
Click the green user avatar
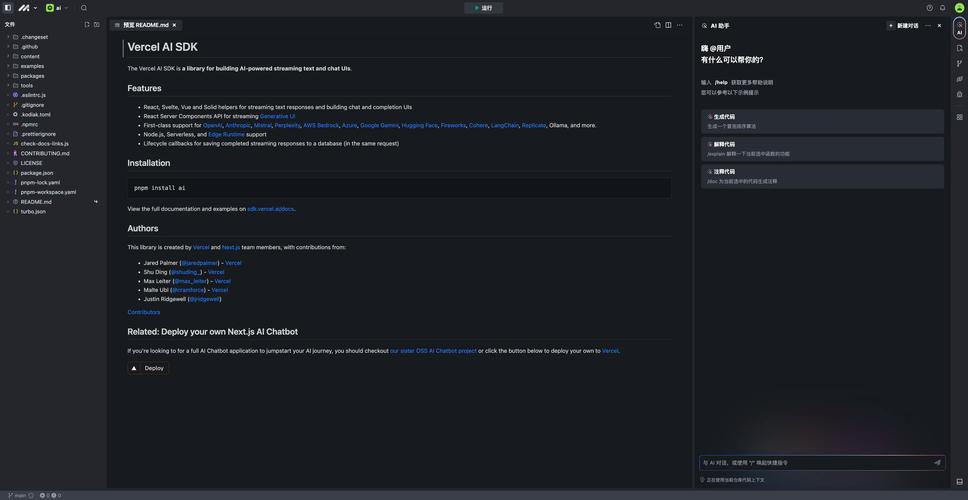tap(959, 8)
